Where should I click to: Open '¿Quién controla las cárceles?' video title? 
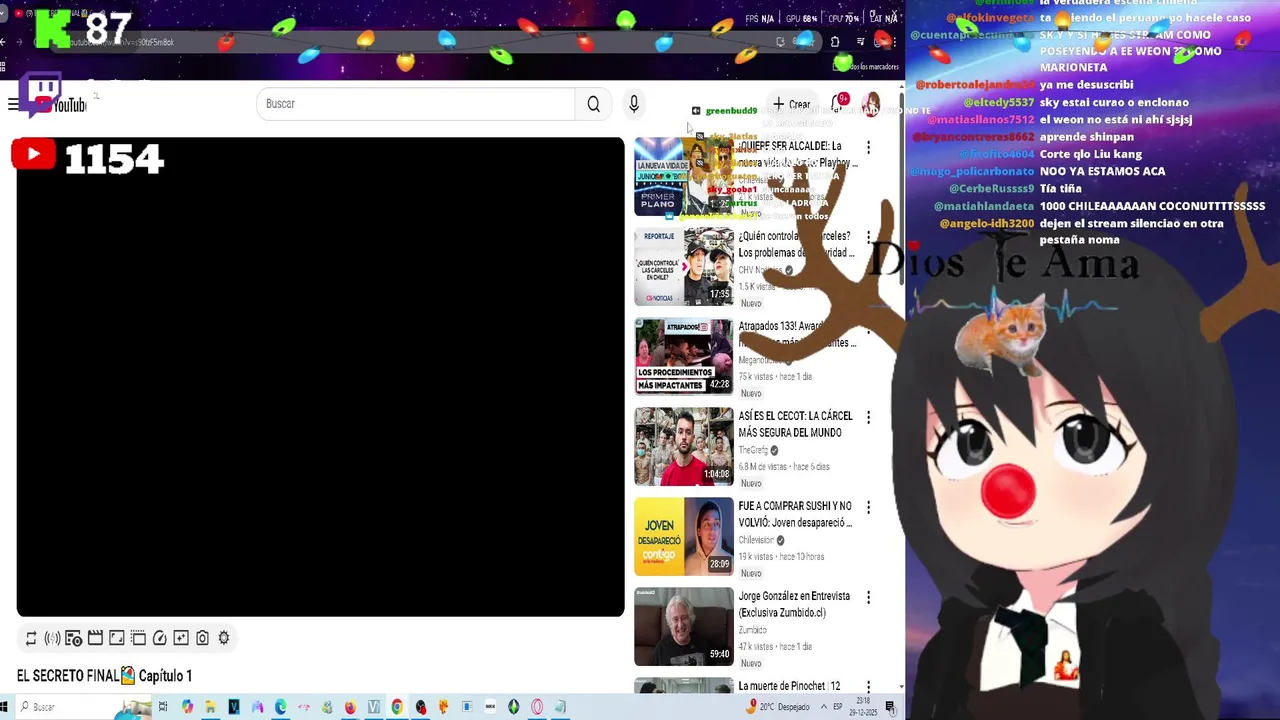pyautogui.click(x=795, y=244)
